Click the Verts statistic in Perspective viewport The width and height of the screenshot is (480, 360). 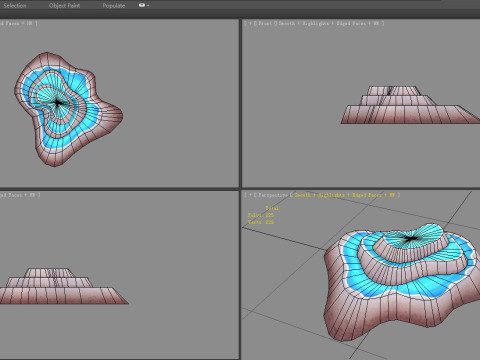(x=261, y=222)
